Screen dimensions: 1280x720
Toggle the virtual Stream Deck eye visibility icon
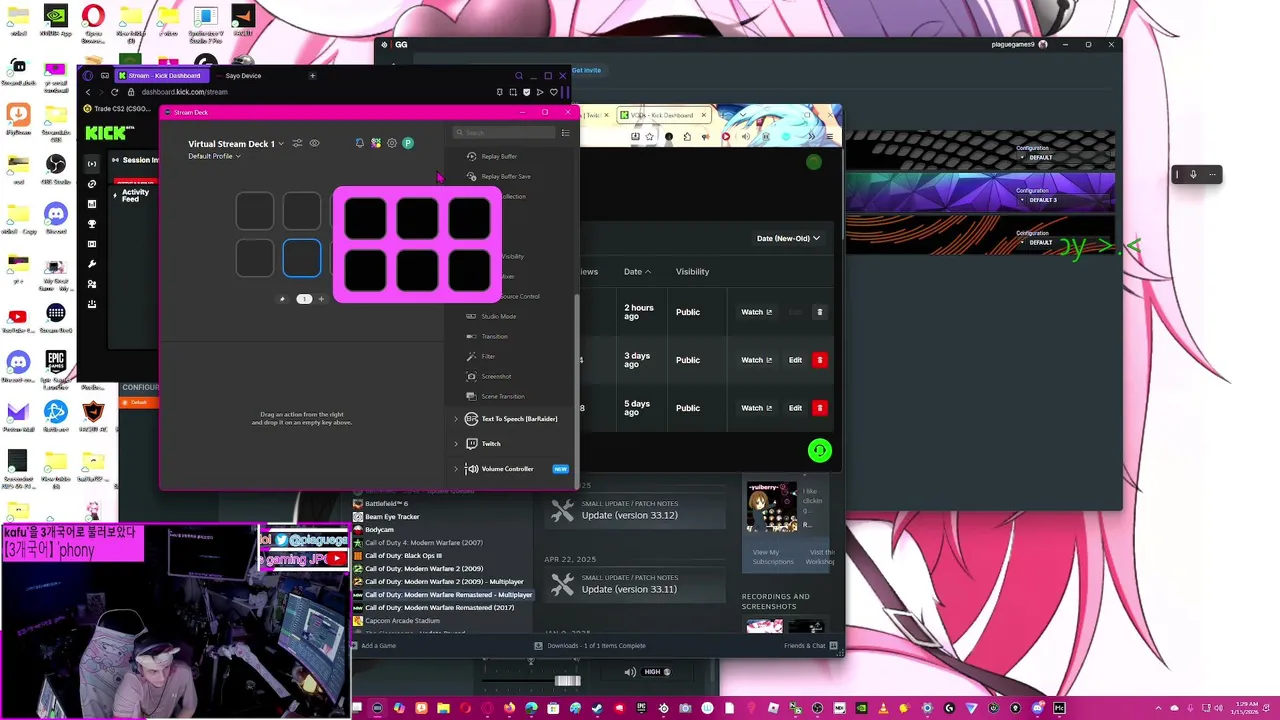(x=314, y=143)
